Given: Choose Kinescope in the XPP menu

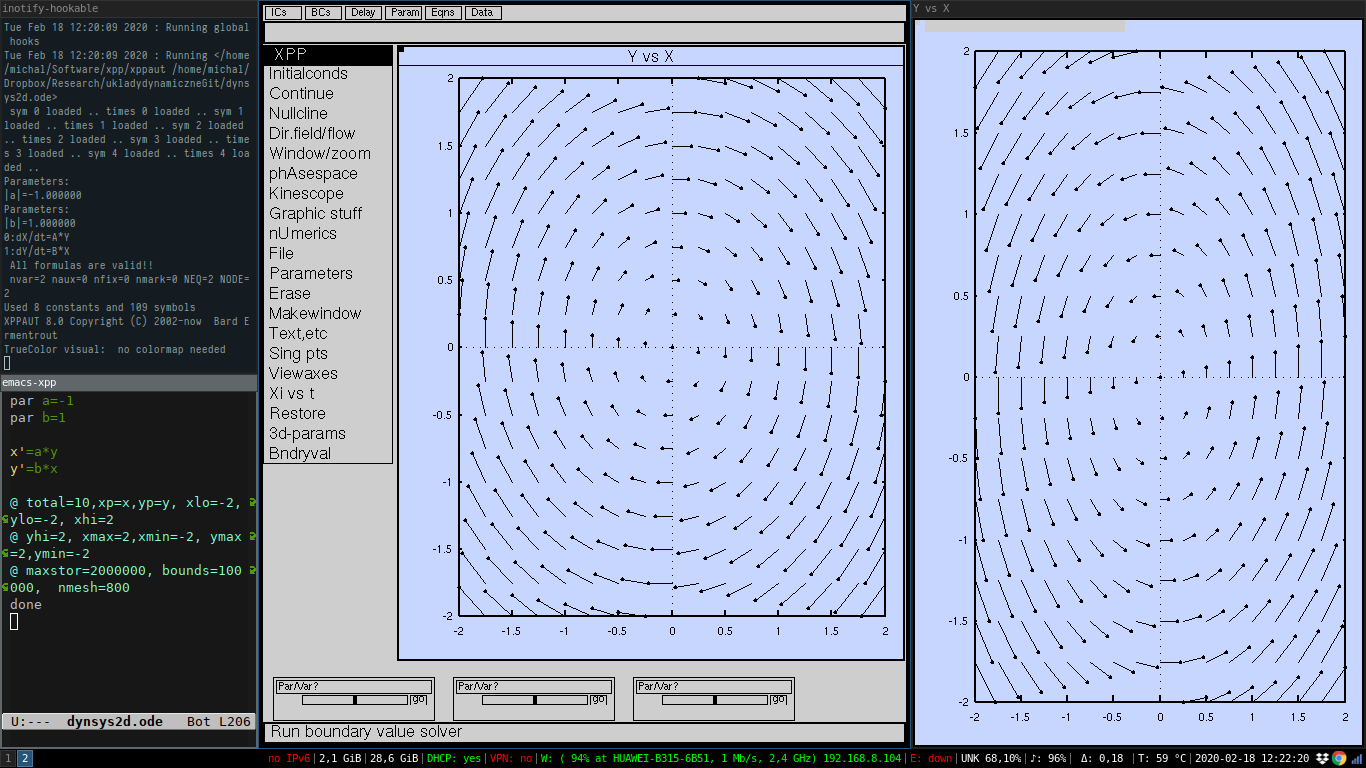Looking at the screenshot, I should pyautogui.click(x=328, y=194).
